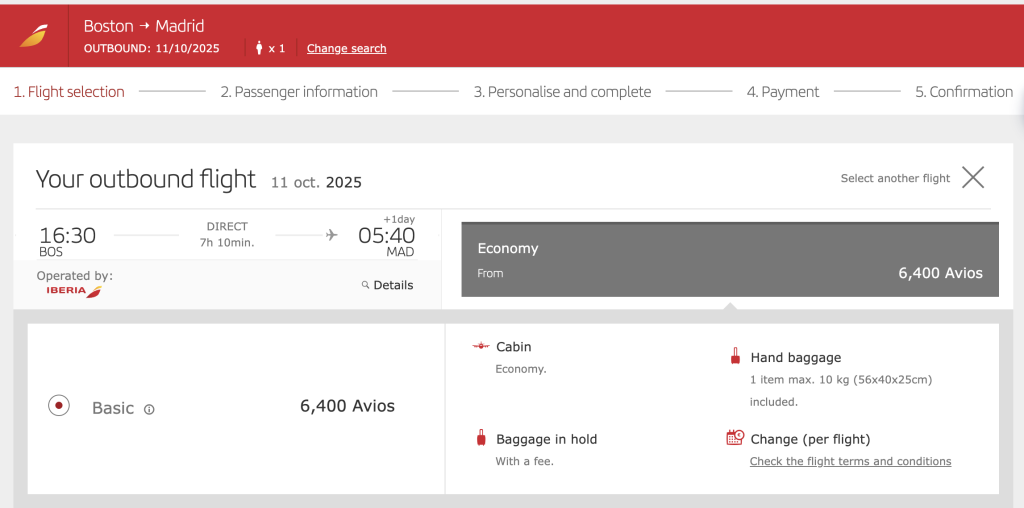Viewport: 1024px width, 508px height.
Task: Expand the Economy fare panel
Action: (x=729, y=260)
